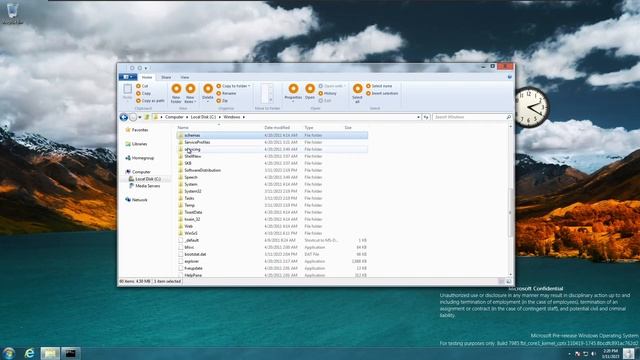Select Homegroup in the navigation pane
640x360 pixels.
click(142, 158)
